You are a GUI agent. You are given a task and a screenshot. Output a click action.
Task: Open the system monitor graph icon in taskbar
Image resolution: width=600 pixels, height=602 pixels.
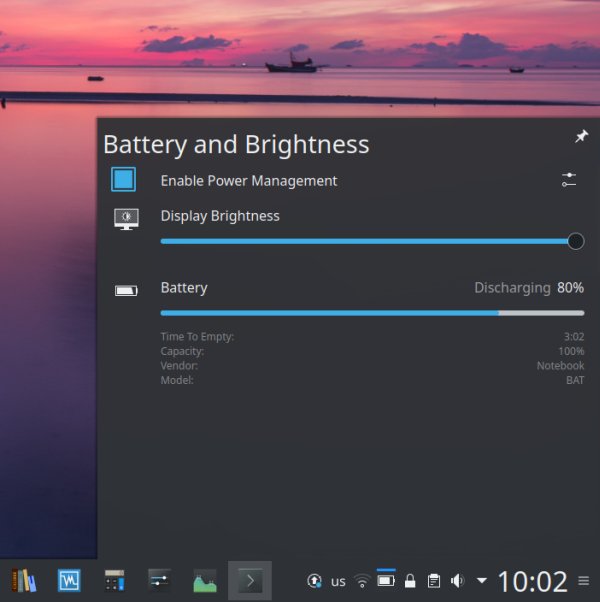[x=204, y=580]
